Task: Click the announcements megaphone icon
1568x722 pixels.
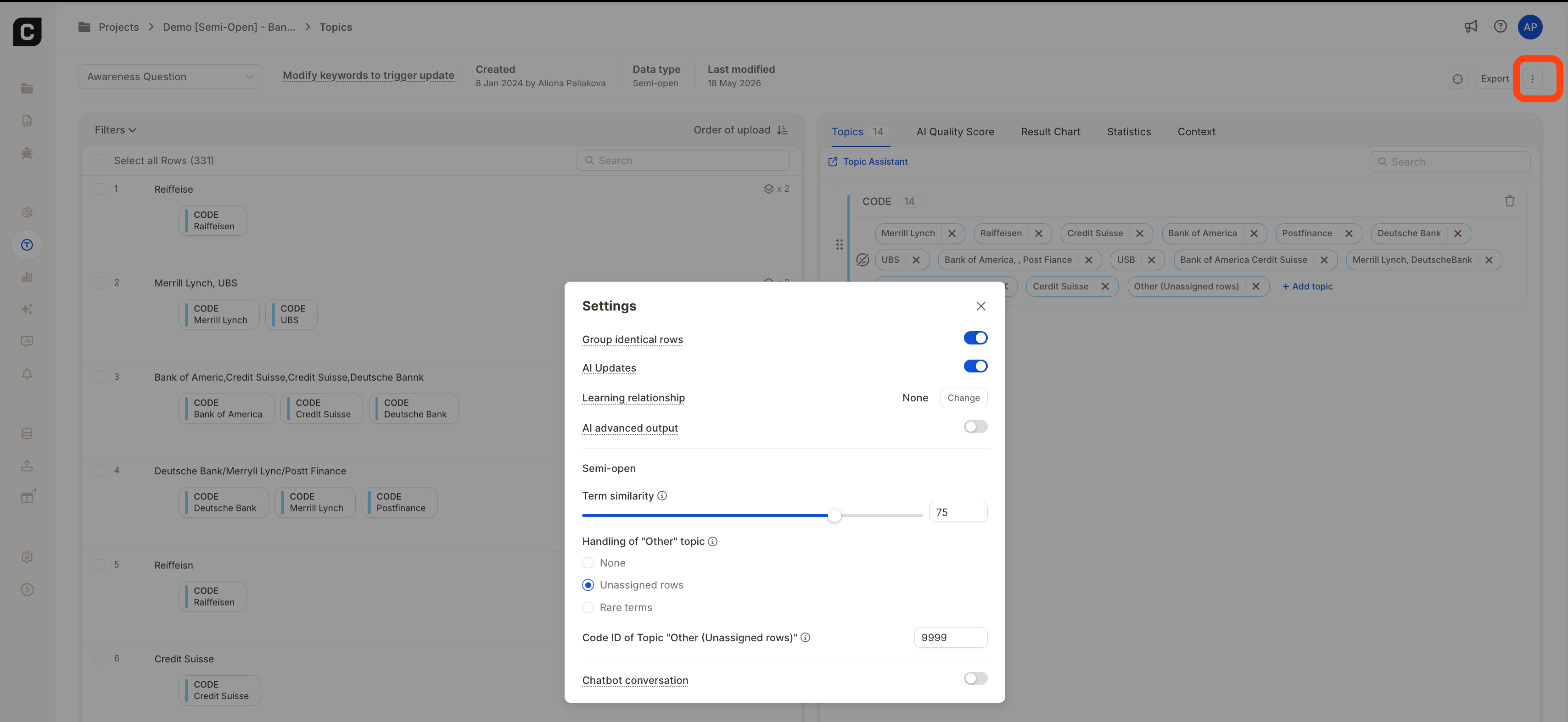Action: [x=1471, y=27]
